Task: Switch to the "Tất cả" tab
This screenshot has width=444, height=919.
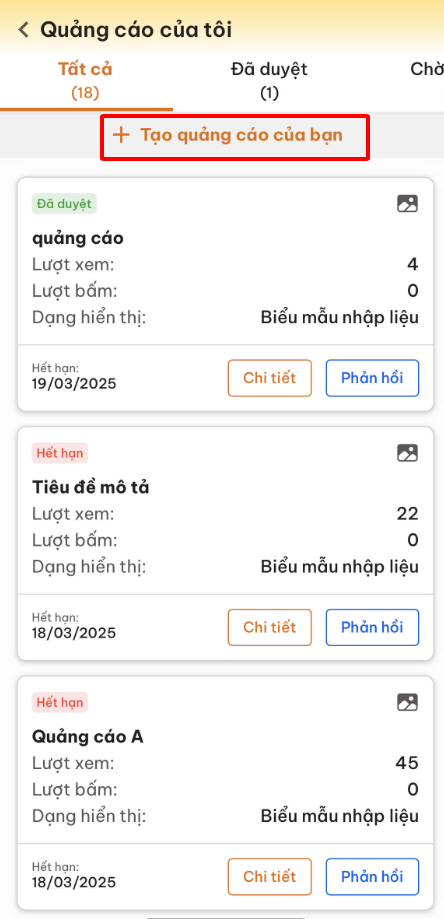Action: (86, 81)
